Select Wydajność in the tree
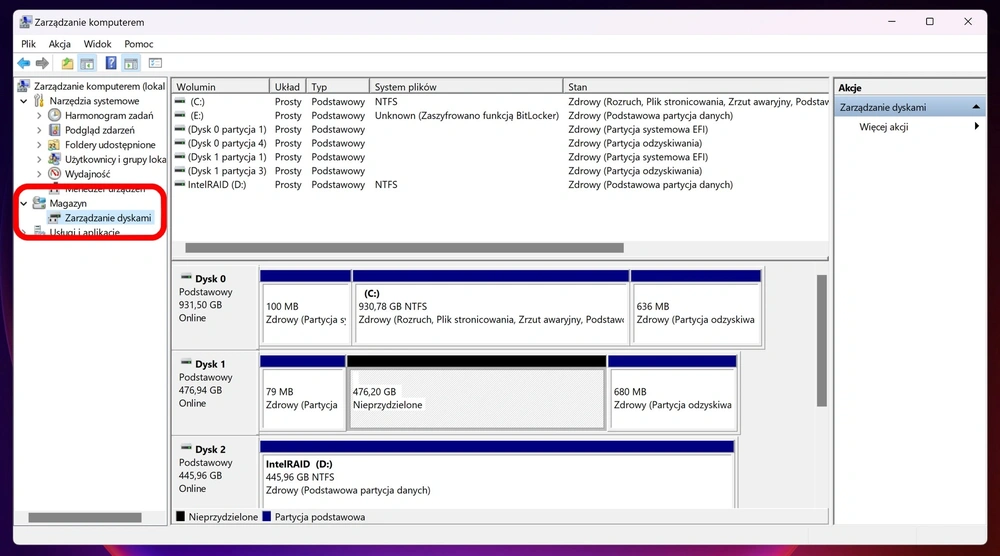The height and width of the screenshot is (556, 1000). (x=87, y=174)
